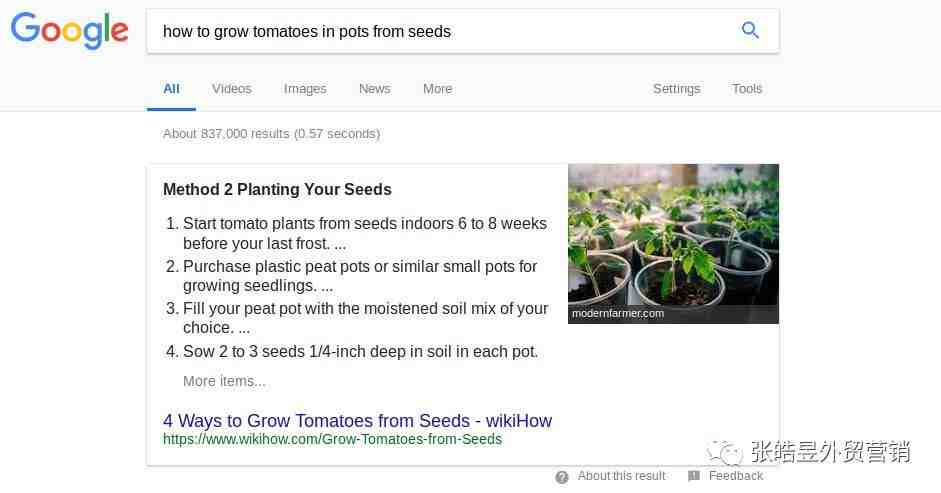Open the tomato seedlings thumbnail image
This screenshot has width=941, height=493.
pyautogui.click(x=673, y=244)
